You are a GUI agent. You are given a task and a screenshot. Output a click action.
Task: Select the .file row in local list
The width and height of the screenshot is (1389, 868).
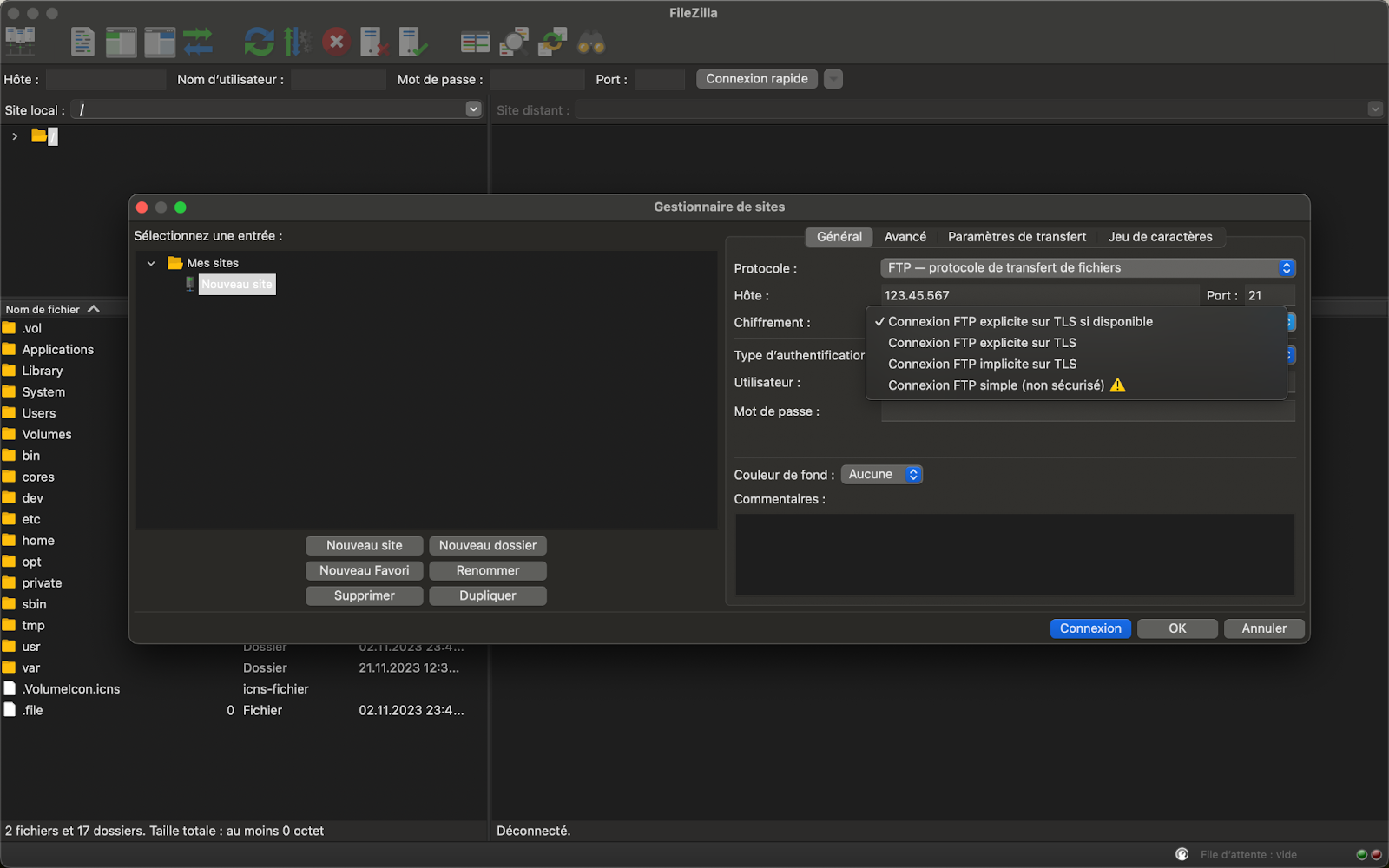point(243,710)
